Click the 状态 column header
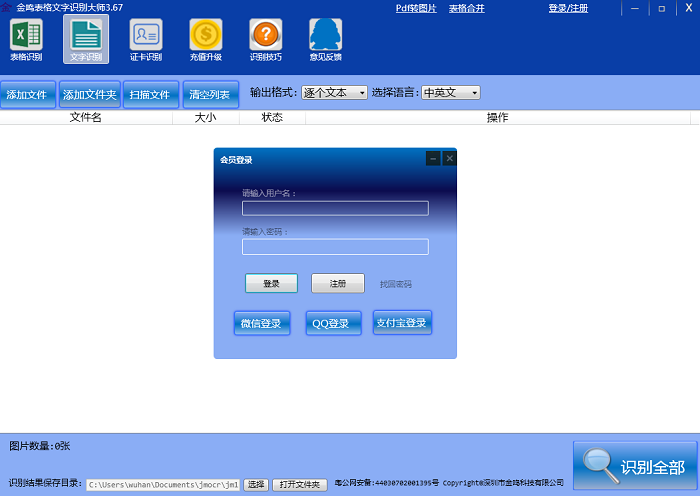Image resolution: width=700 pixels, height=496 pixels. tap(272, 117)
